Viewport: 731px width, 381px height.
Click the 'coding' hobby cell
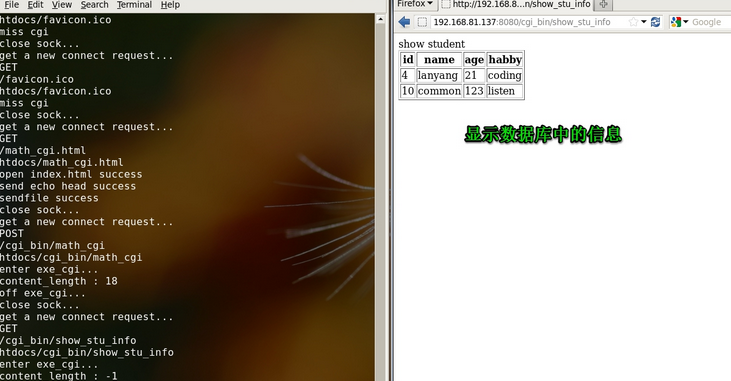click(505, 76)
